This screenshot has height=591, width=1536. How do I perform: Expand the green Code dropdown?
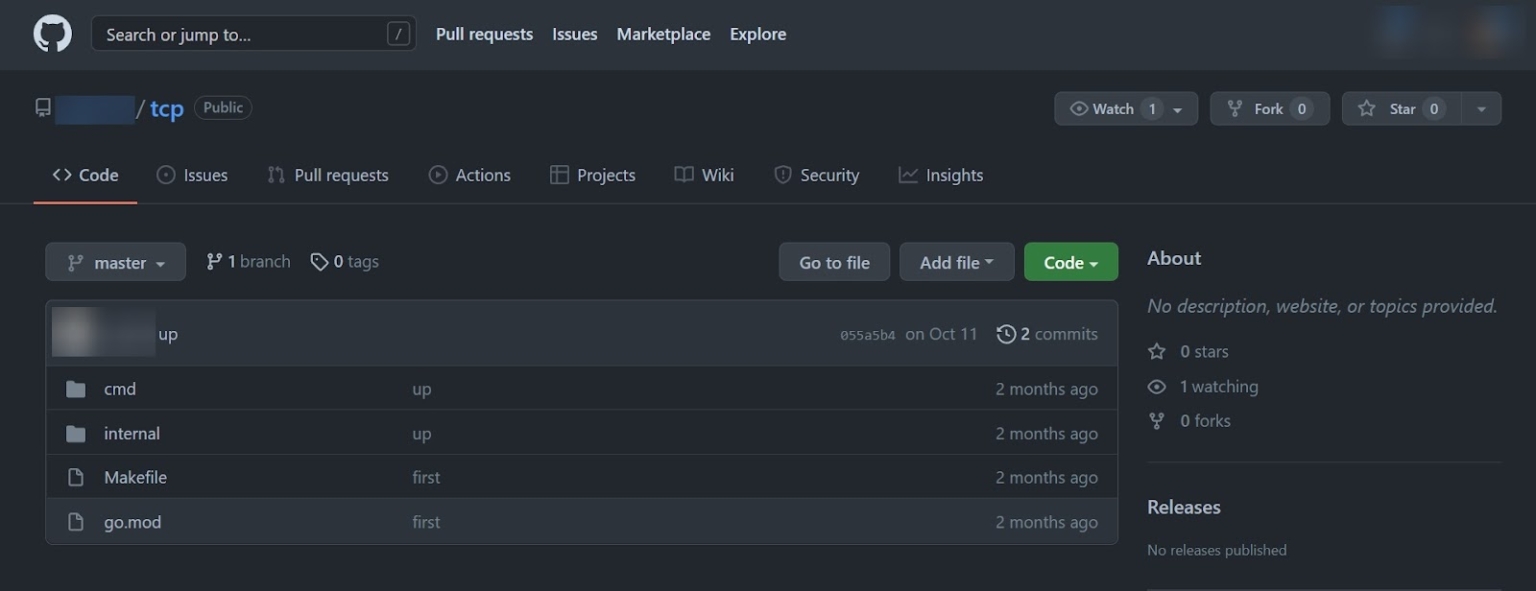pyautogui.click(x=1070, y=263)
